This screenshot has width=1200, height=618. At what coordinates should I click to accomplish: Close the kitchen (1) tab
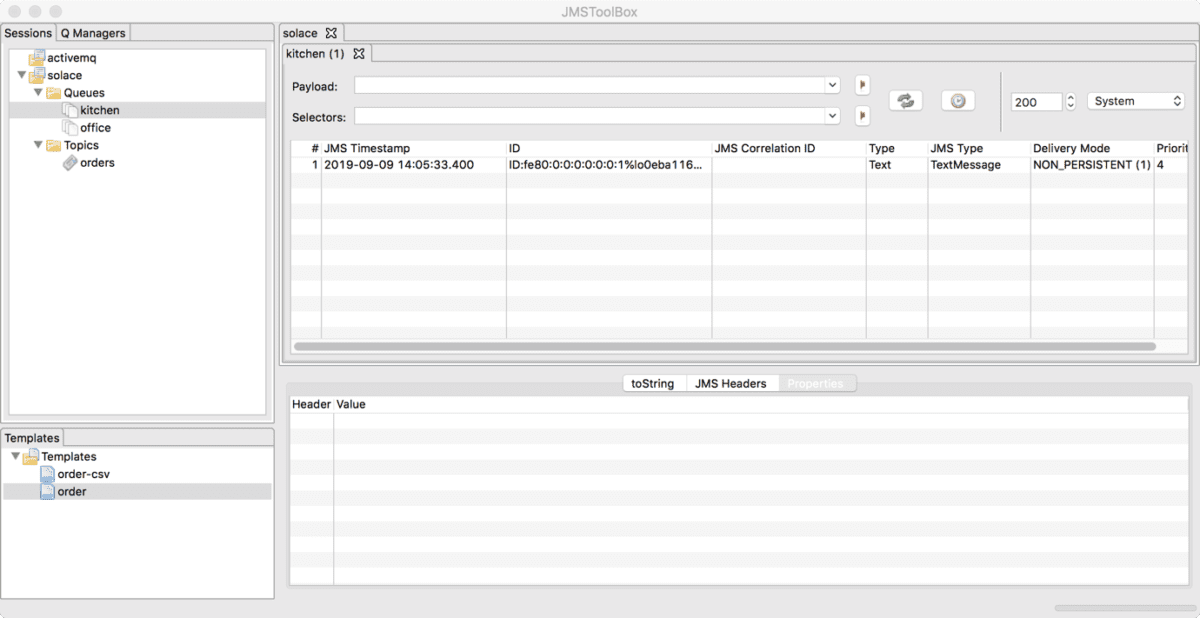coord(359,53)
